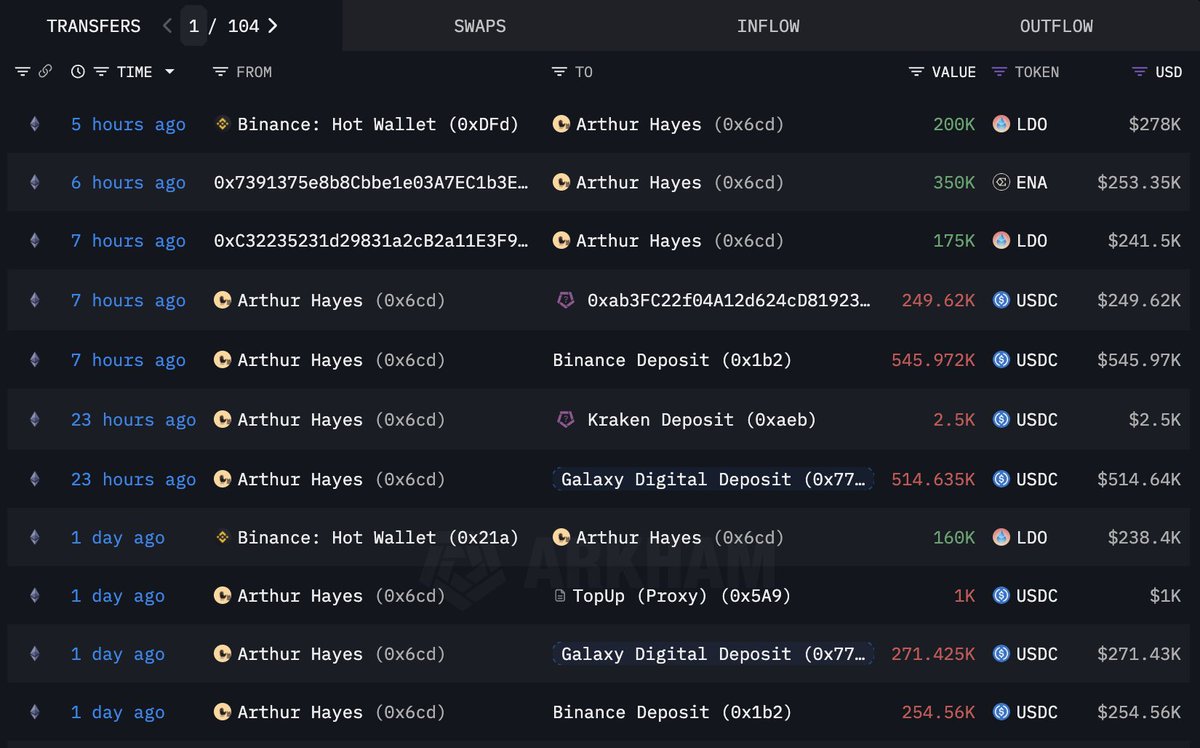Click the chain link filter icon
Image resolution: width=1200 pixels, height=748 pixels.
tap(45, 72)
